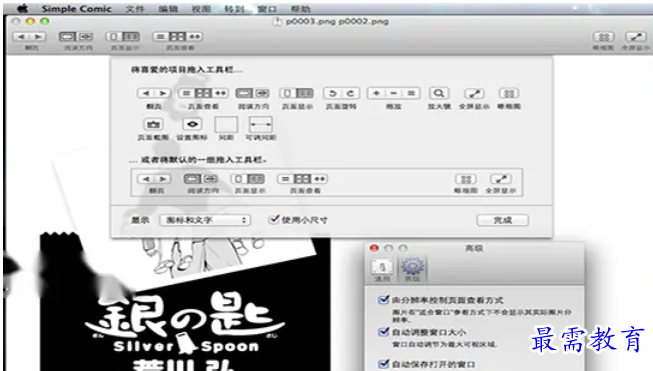Toggle 自动保存打开的窗口 checkbox
This screenshot has height=371, width=653.
point(383,364)
